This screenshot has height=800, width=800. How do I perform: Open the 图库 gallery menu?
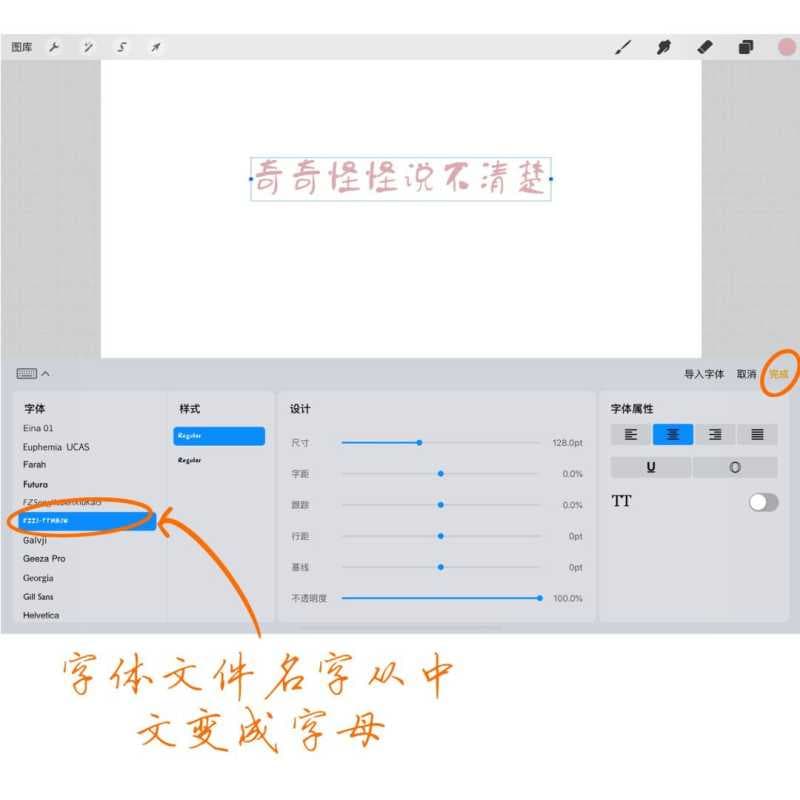point(21,46)
